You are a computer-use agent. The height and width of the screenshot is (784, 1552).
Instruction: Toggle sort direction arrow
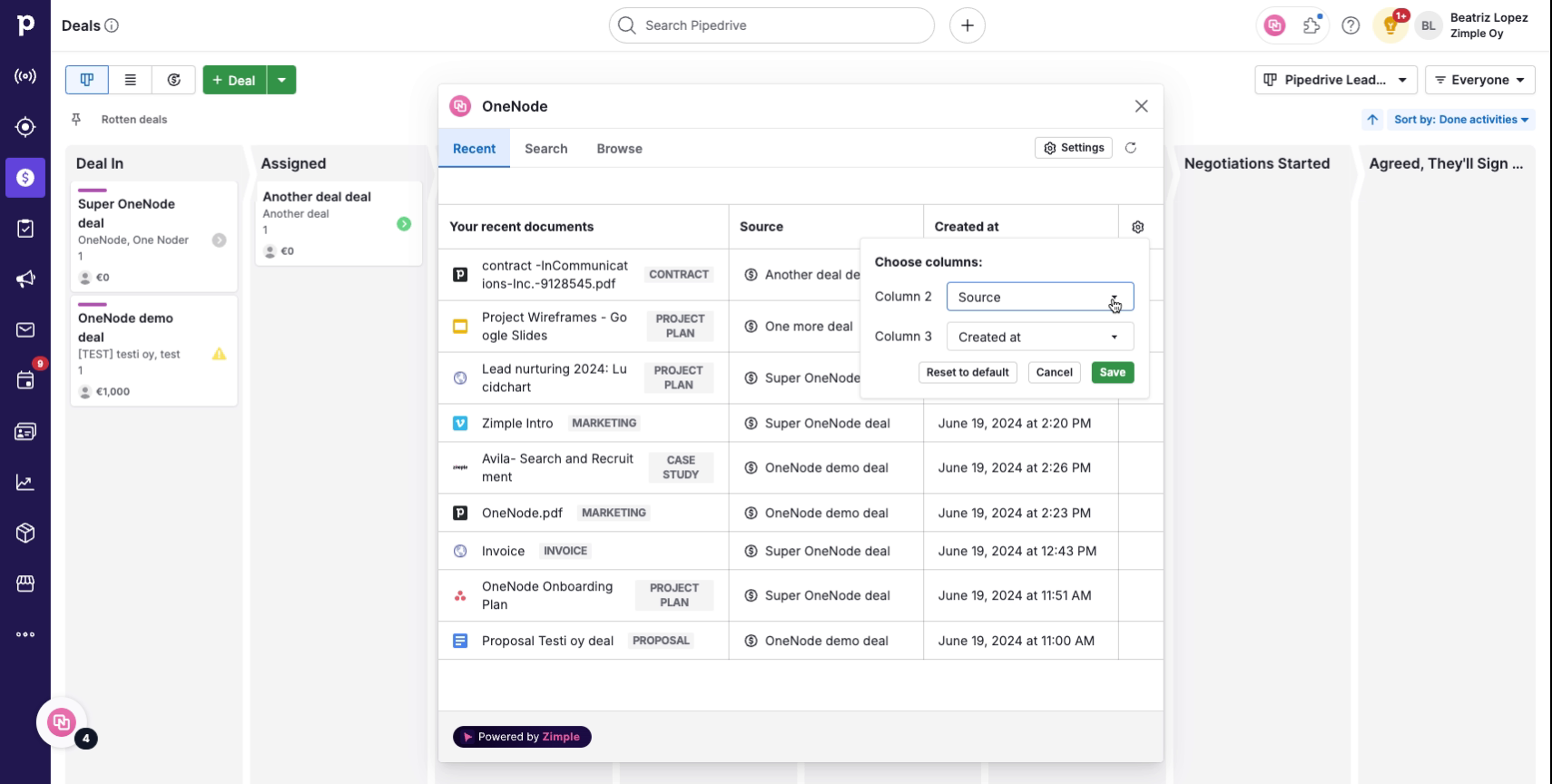[x=1372, y=120]
